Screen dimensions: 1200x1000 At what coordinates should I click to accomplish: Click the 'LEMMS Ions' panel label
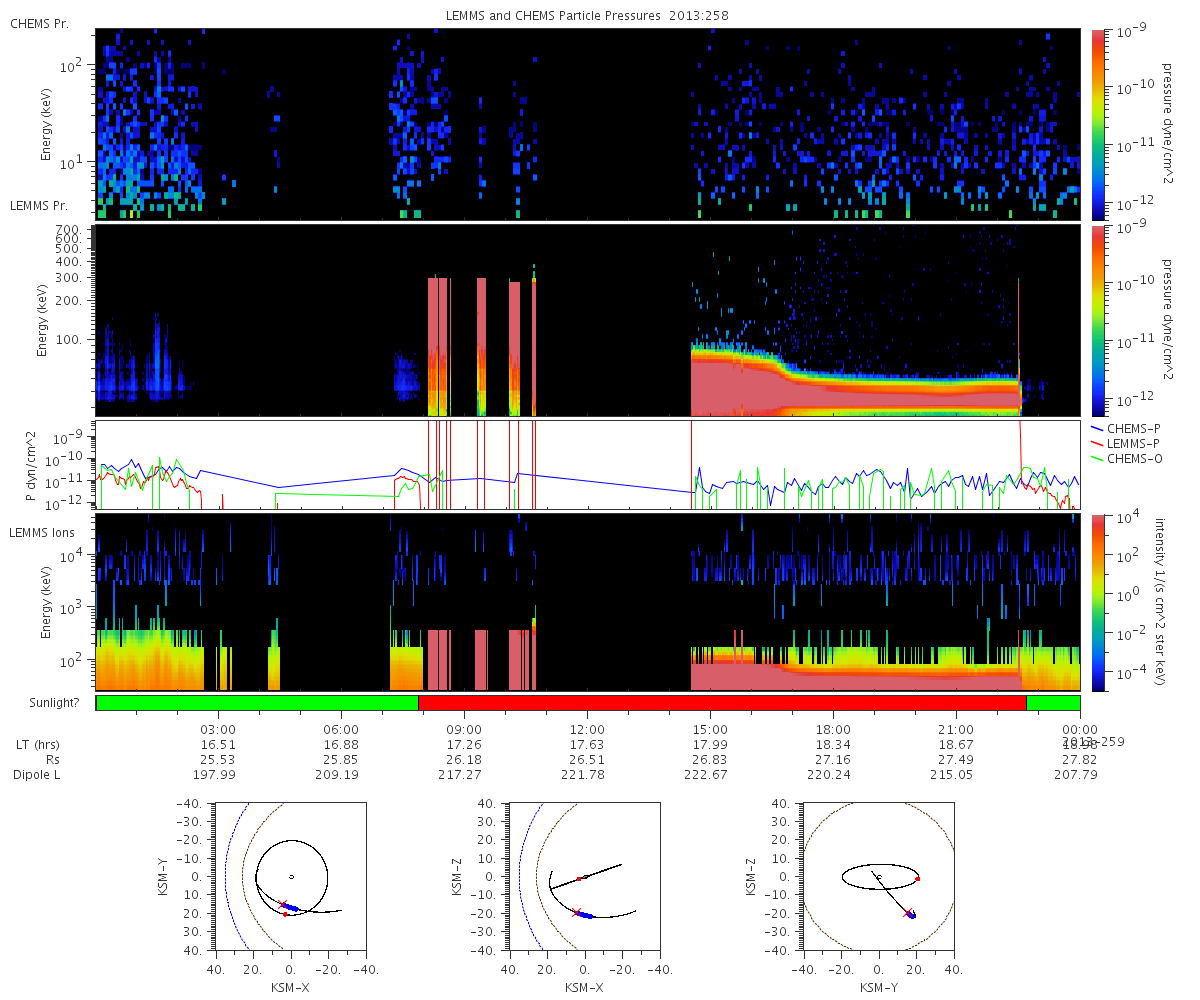click(x=42, y=533)
